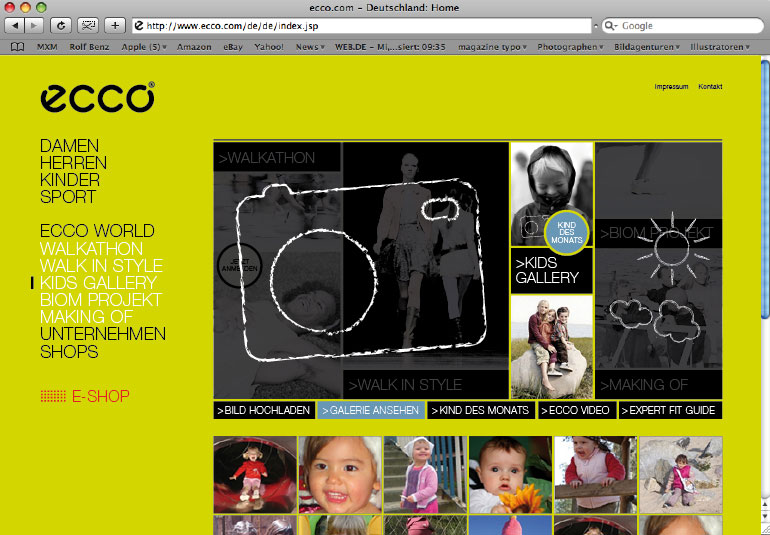Image resolution: width=770 pixels, height=535 pixels.
Task: Click the red E-SHOP grid icon
Action: [x=53, y=396]
